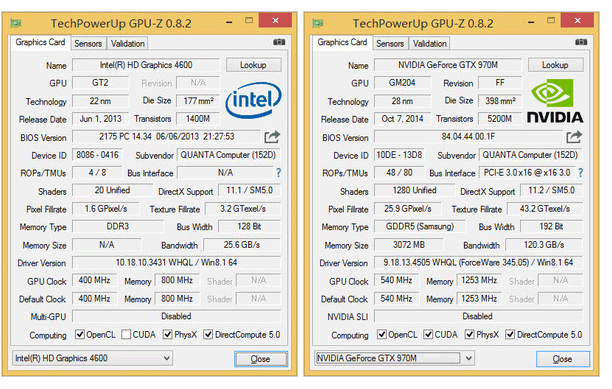Switch to Sensors tab in NVIDIA window

point(390,43)
